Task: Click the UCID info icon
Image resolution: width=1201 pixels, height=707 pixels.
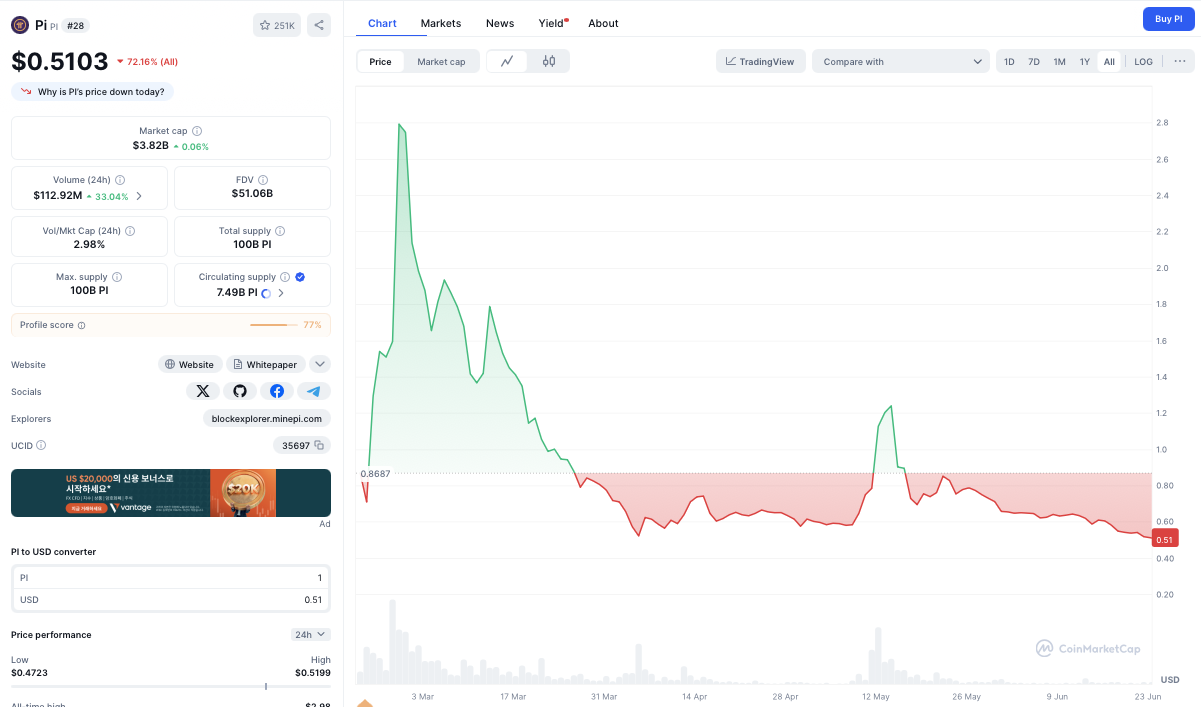Action: pos(41,445)
